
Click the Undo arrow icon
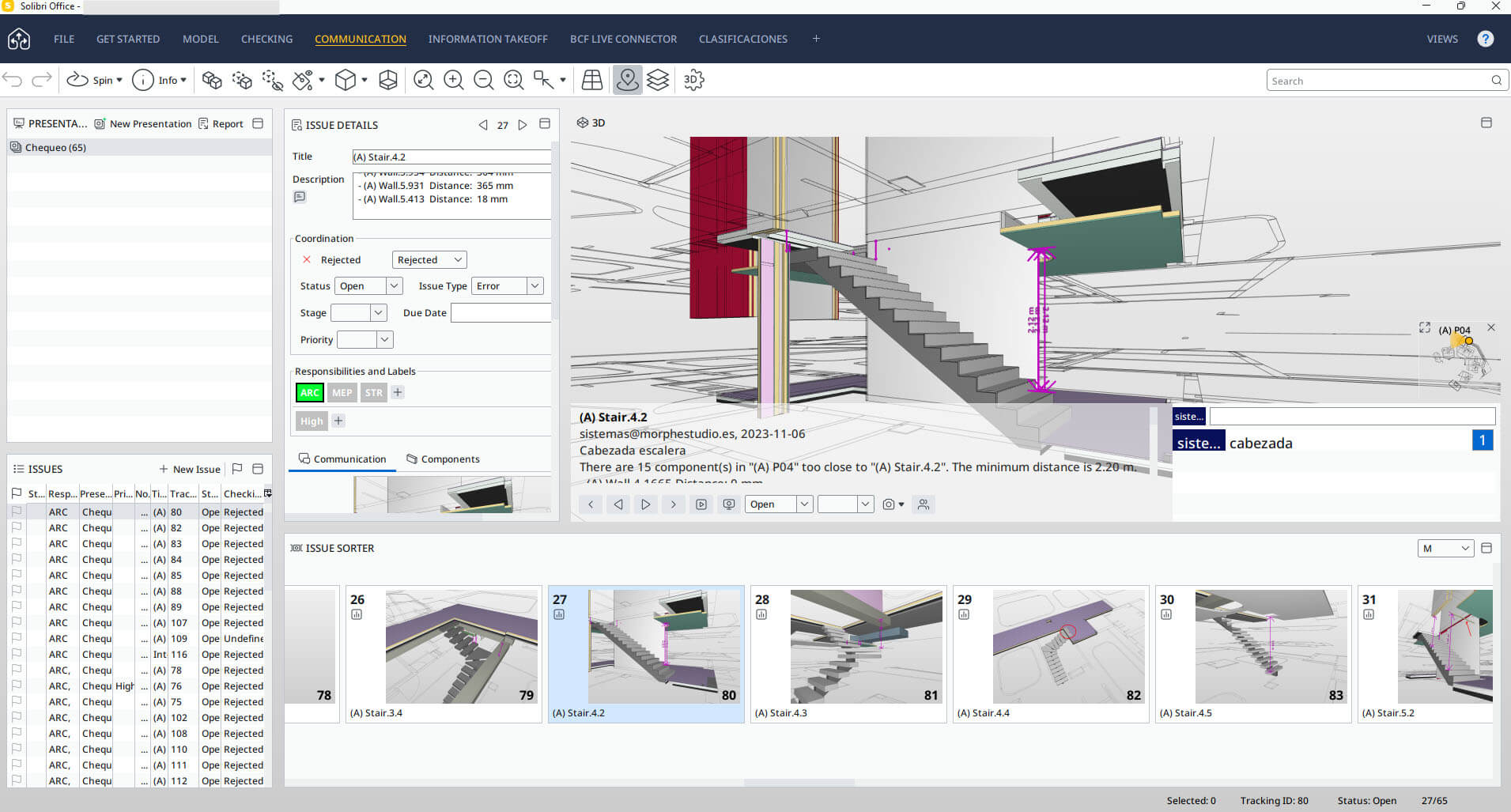[13, 80]
